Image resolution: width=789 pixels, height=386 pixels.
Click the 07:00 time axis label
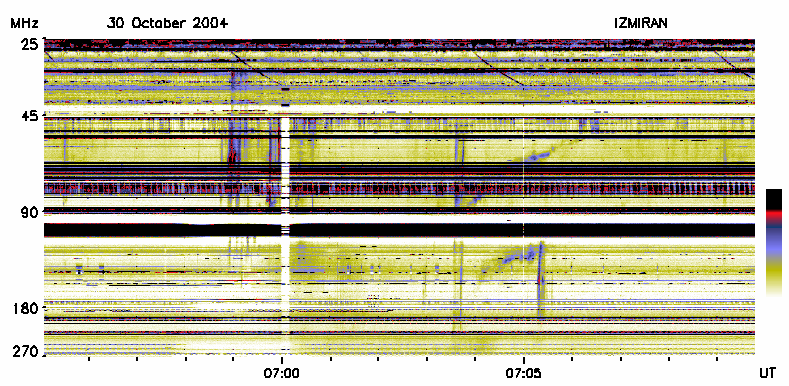click(x=281, y=374)
